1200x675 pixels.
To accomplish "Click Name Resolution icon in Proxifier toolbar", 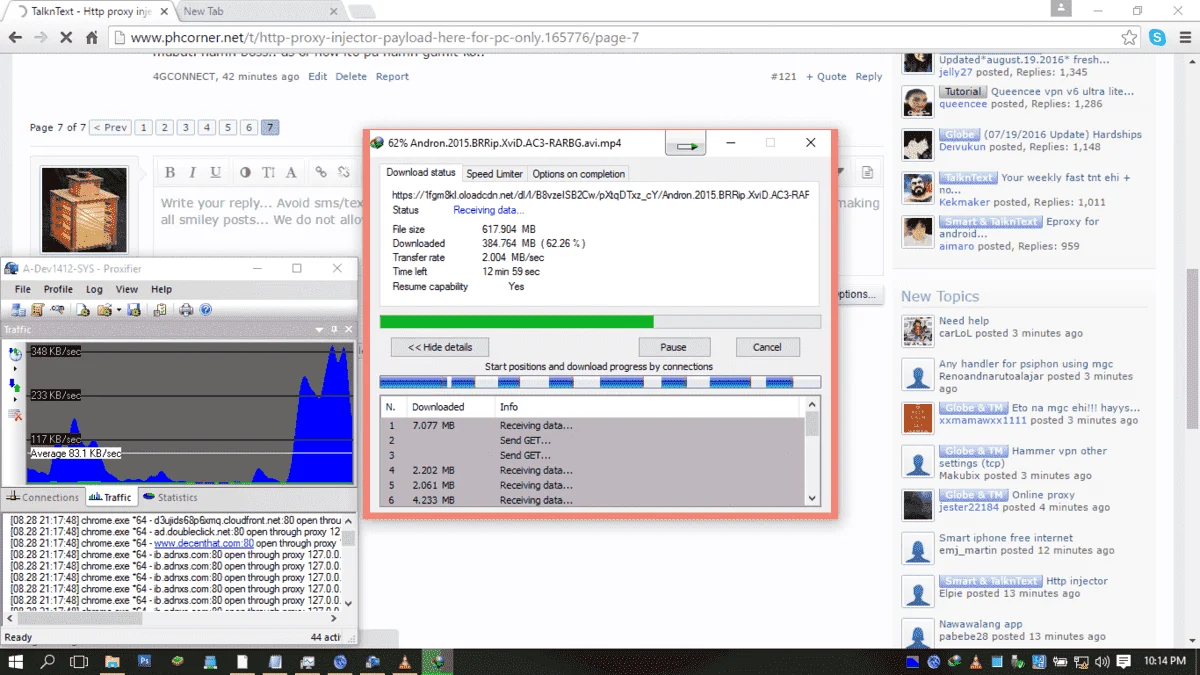I will [x=57, y=310].
